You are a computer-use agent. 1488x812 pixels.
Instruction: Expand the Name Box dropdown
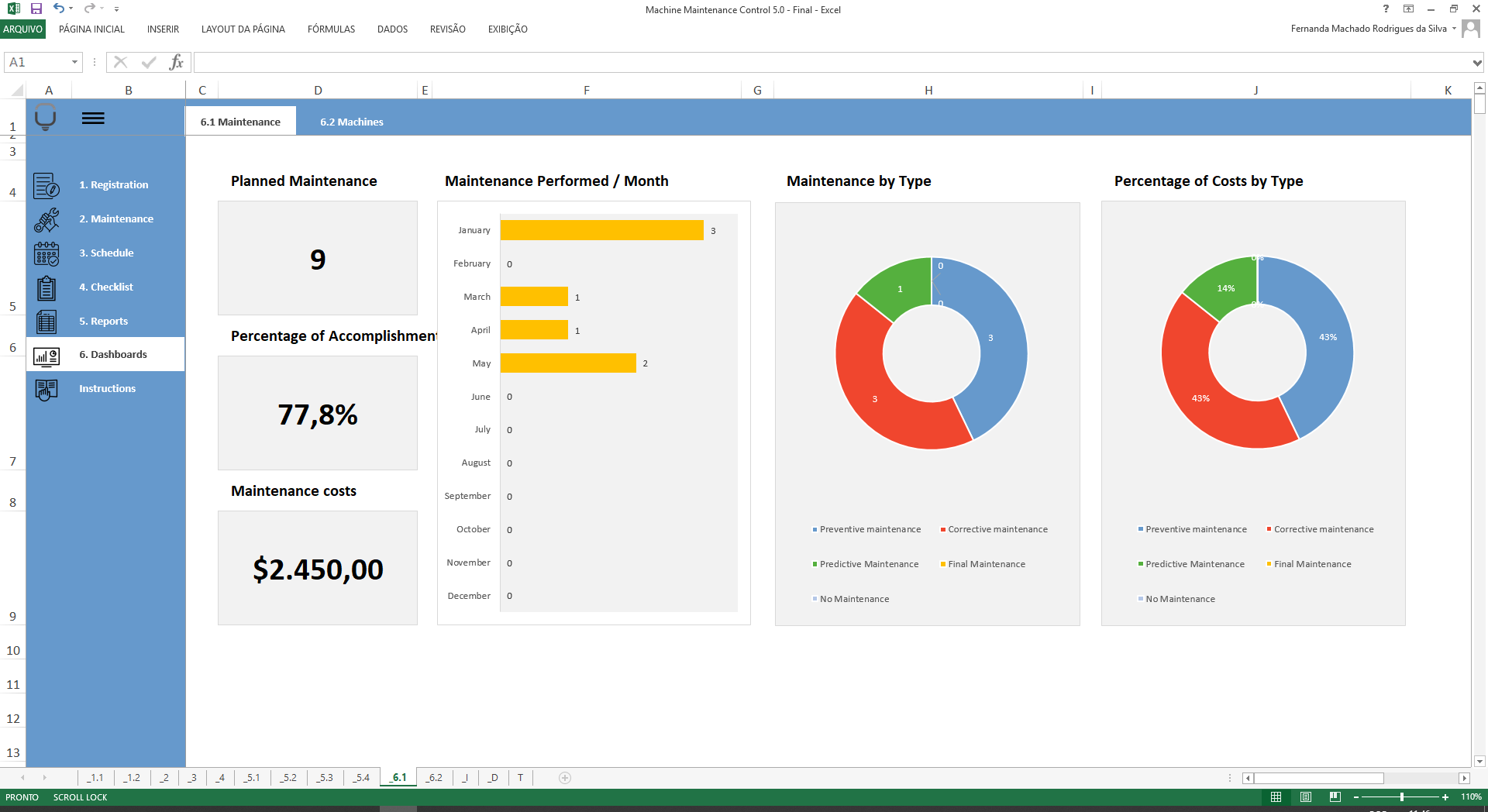[74, 62]
